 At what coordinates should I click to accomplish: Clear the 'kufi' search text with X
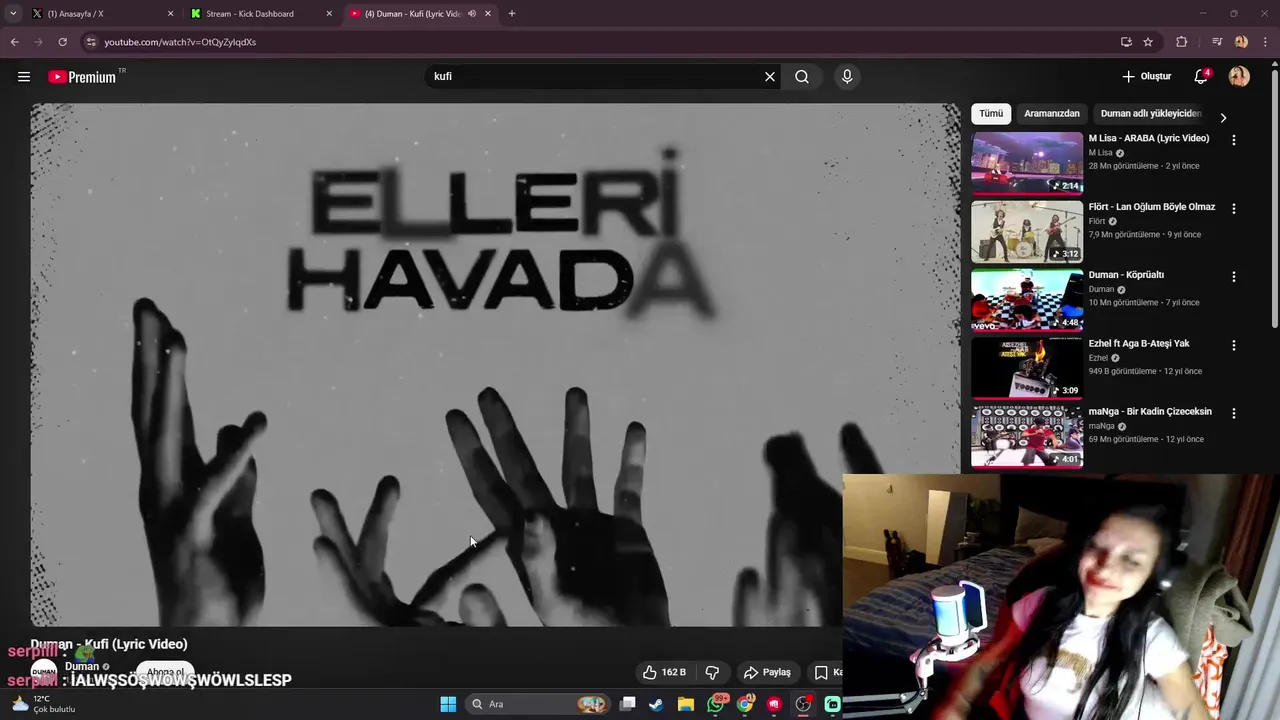[770, 77]
